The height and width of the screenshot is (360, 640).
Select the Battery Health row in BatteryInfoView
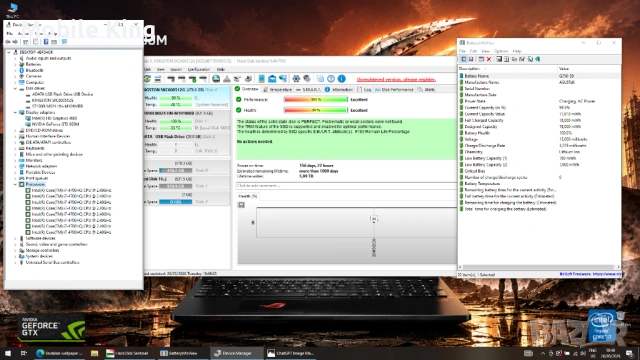point(539,133)
